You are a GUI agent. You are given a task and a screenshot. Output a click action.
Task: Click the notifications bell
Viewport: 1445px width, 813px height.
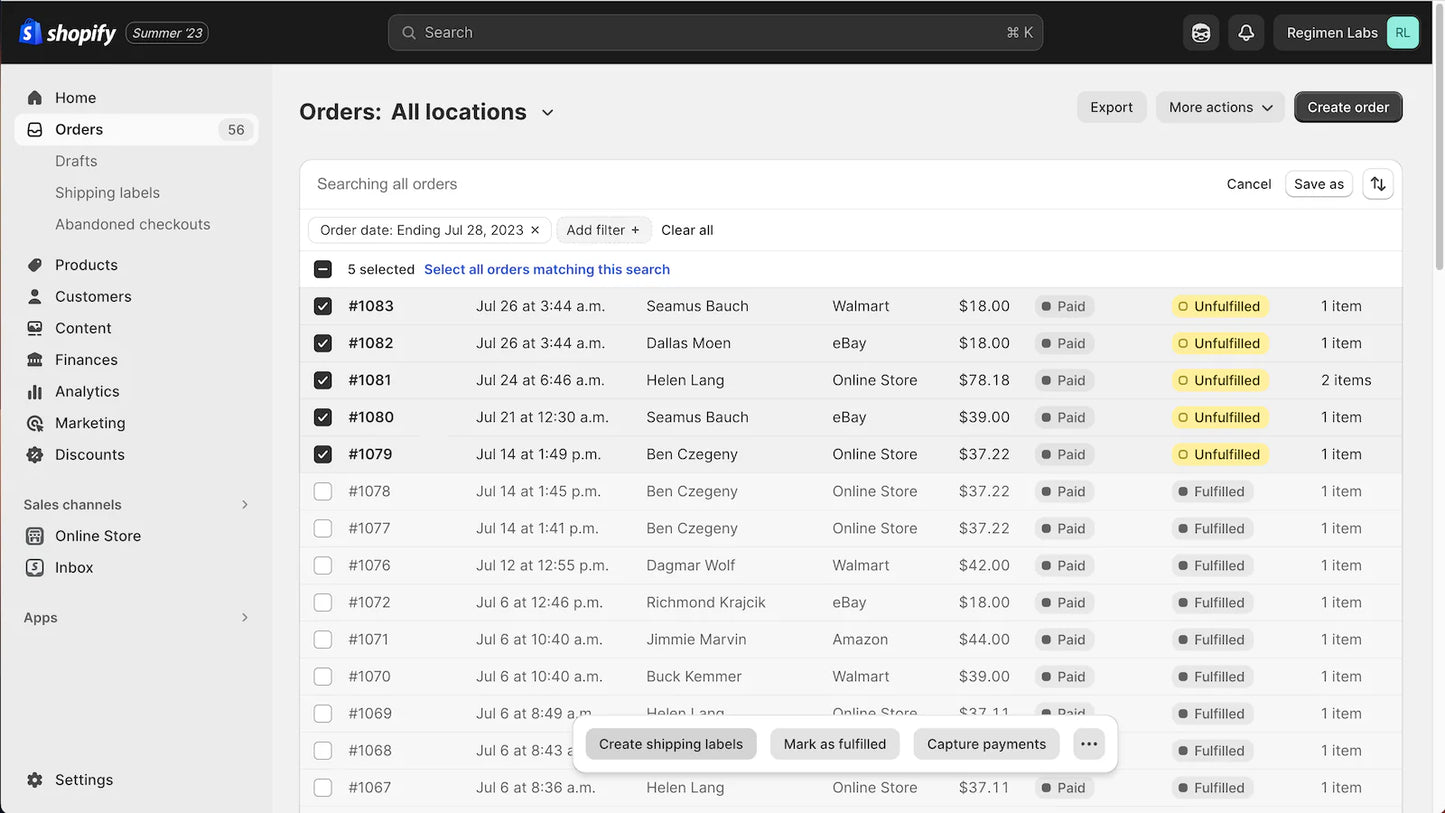[x=1246, y=32]
